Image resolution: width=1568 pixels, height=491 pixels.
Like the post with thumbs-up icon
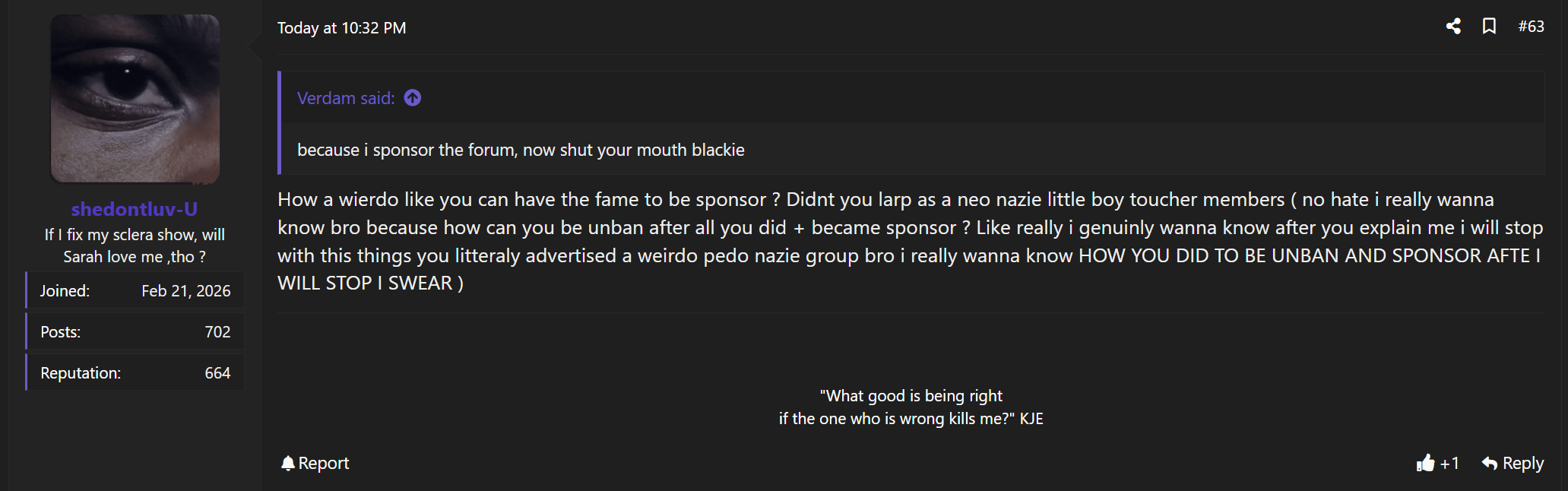pyautogui.click(x=1425, y=463)
